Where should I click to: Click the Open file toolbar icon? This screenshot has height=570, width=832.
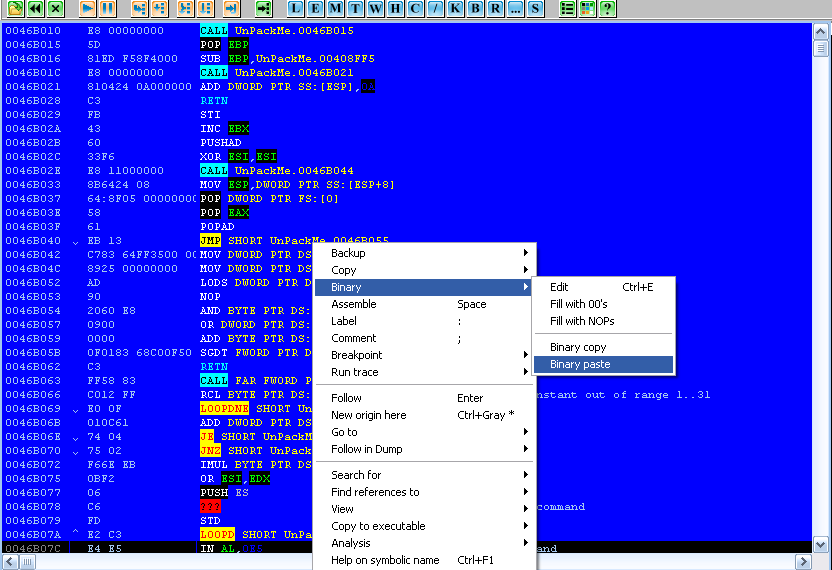pyautogui.click(x=16, y=8)
